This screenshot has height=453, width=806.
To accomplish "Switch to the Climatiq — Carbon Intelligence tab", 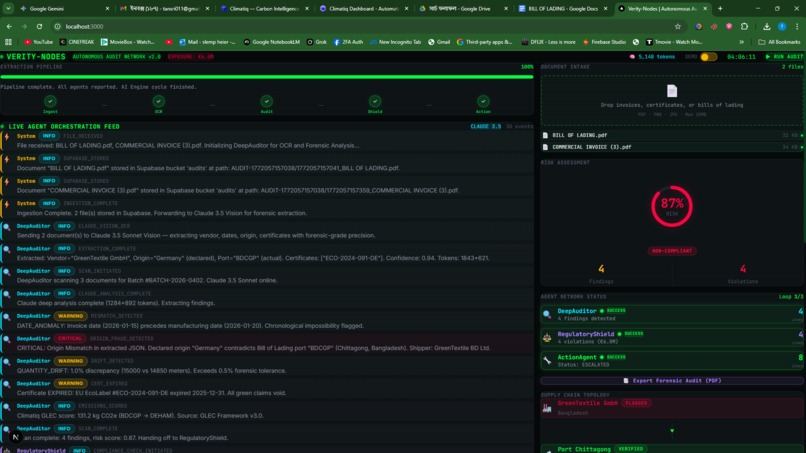I will [x=264, y=8].
